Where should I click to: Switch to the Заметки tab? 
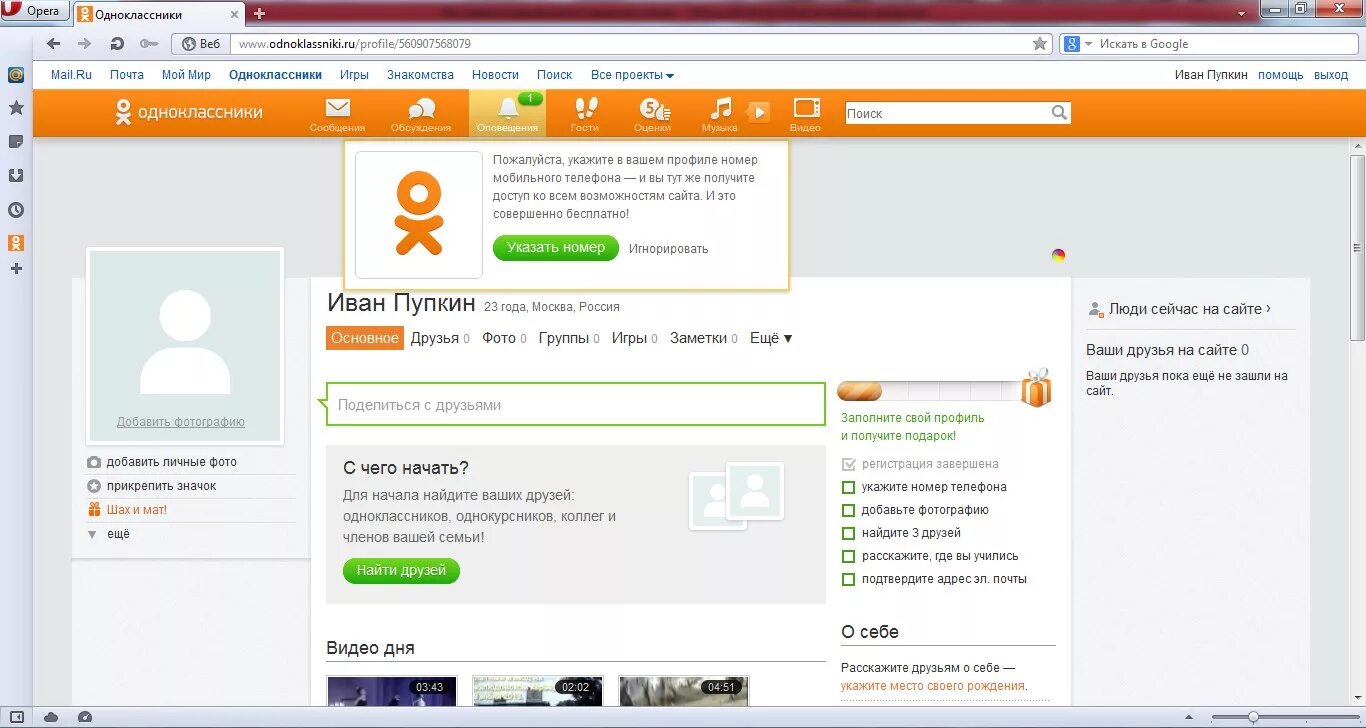tap(704, 338)
